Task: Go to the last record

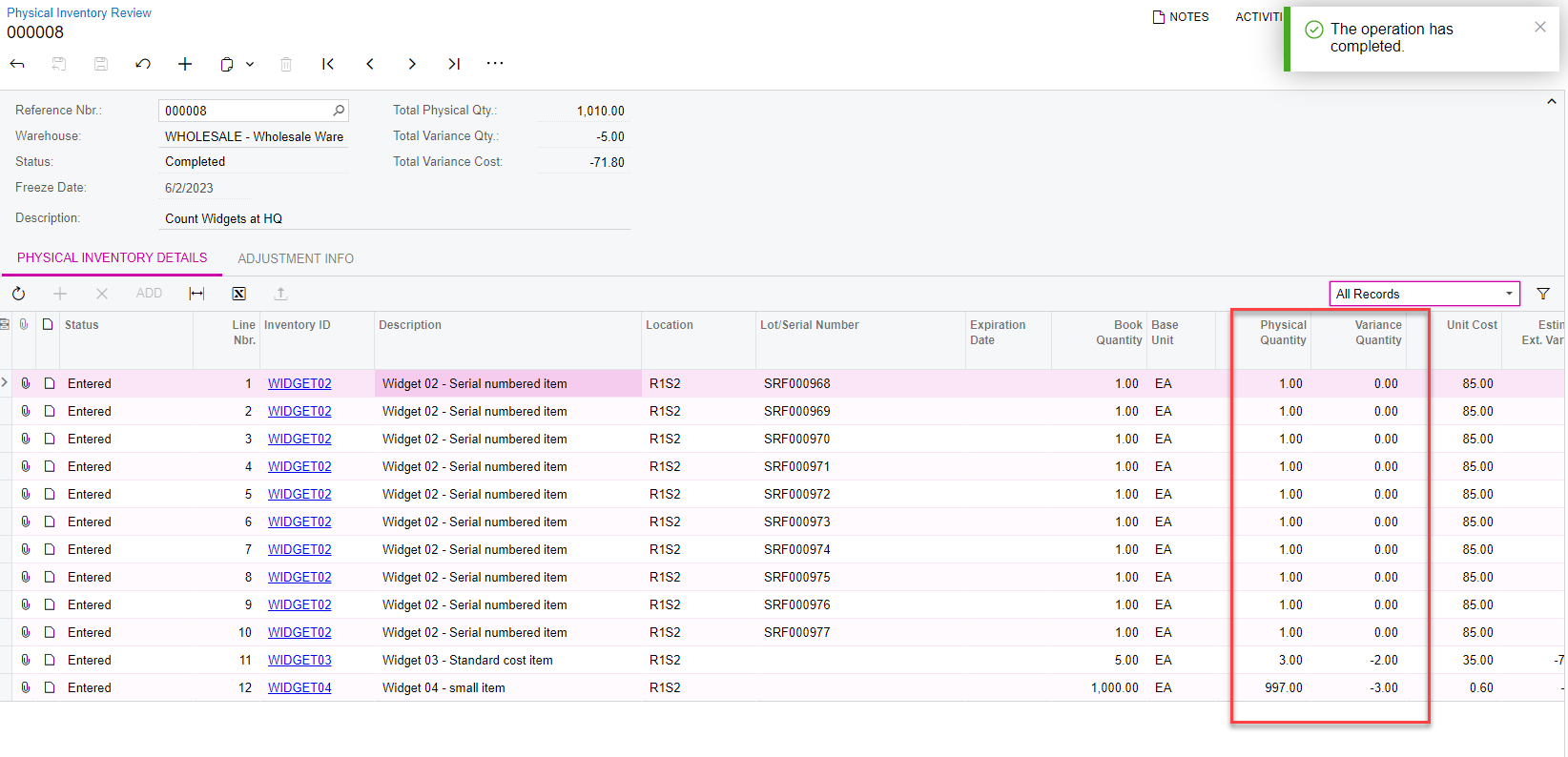Action: click(x=454, y=64)
